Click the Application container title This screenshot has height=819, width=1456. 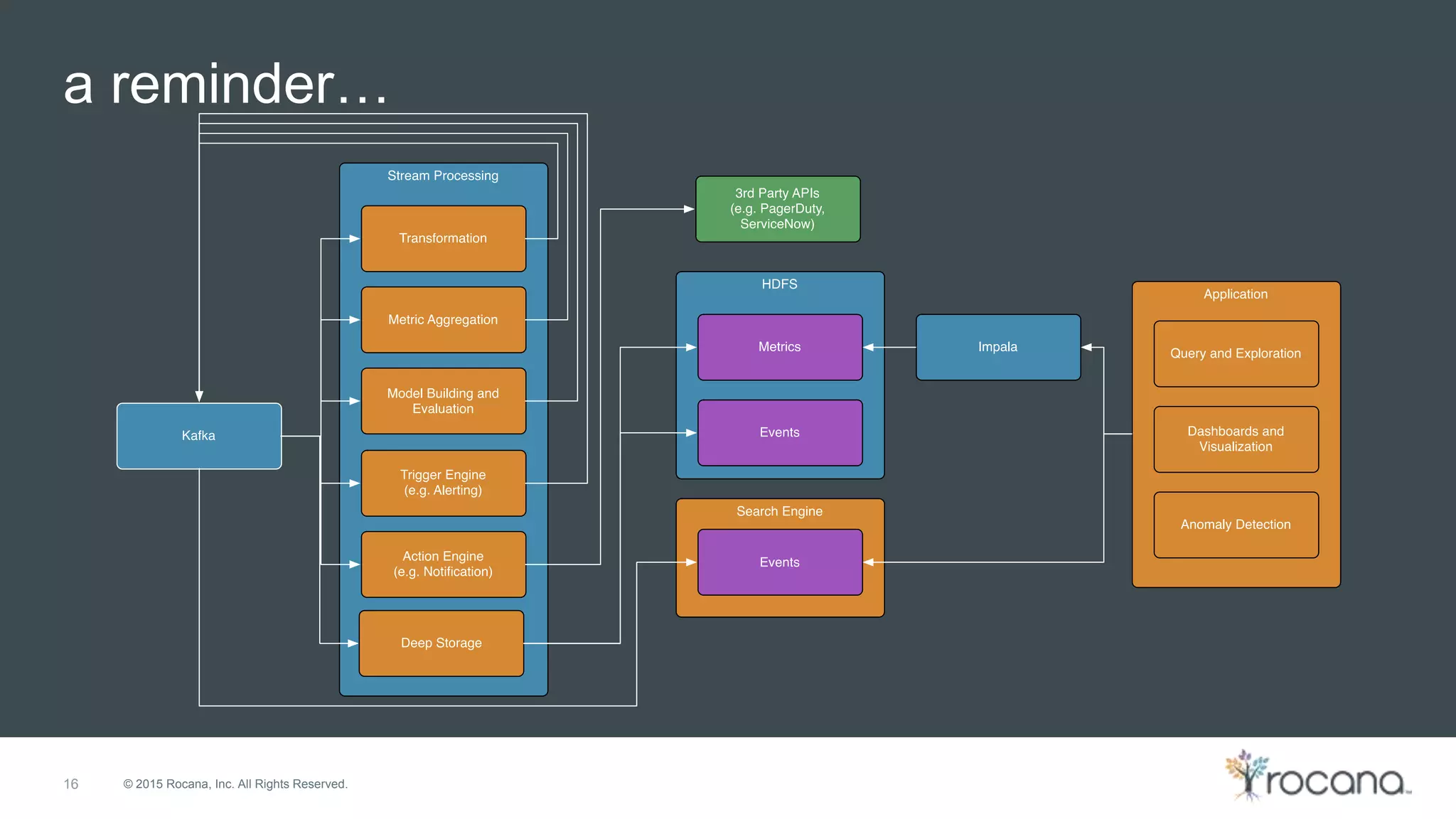tap(1236, 294)
